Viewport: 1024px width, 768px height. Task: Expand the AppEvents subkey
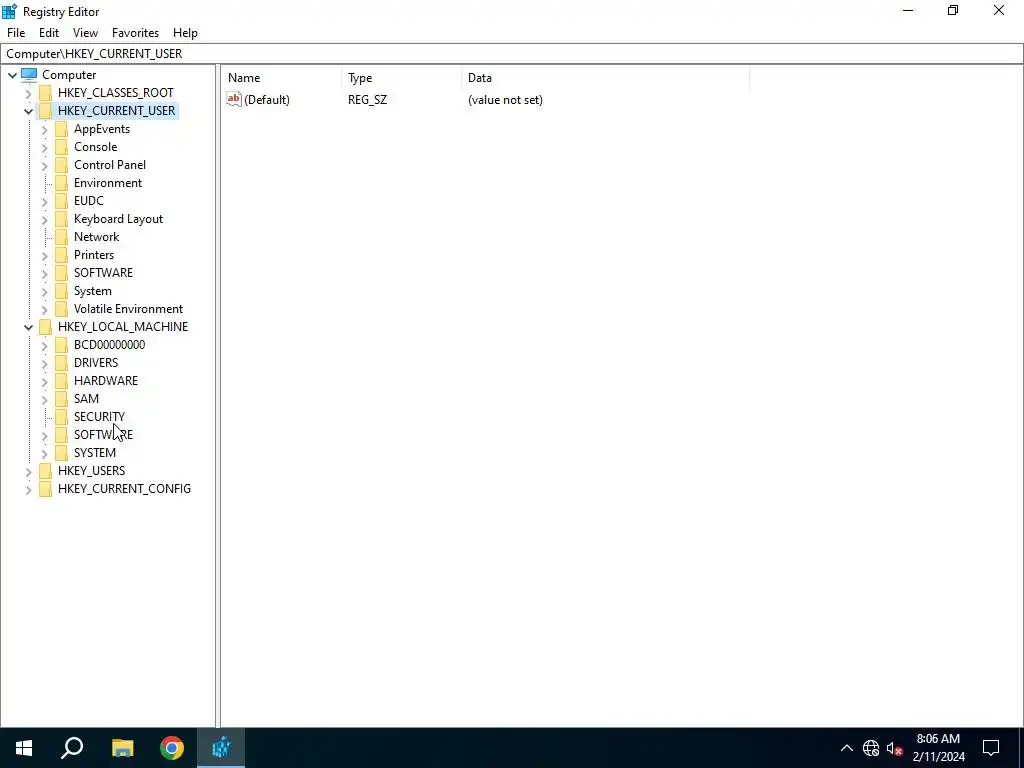44,129
